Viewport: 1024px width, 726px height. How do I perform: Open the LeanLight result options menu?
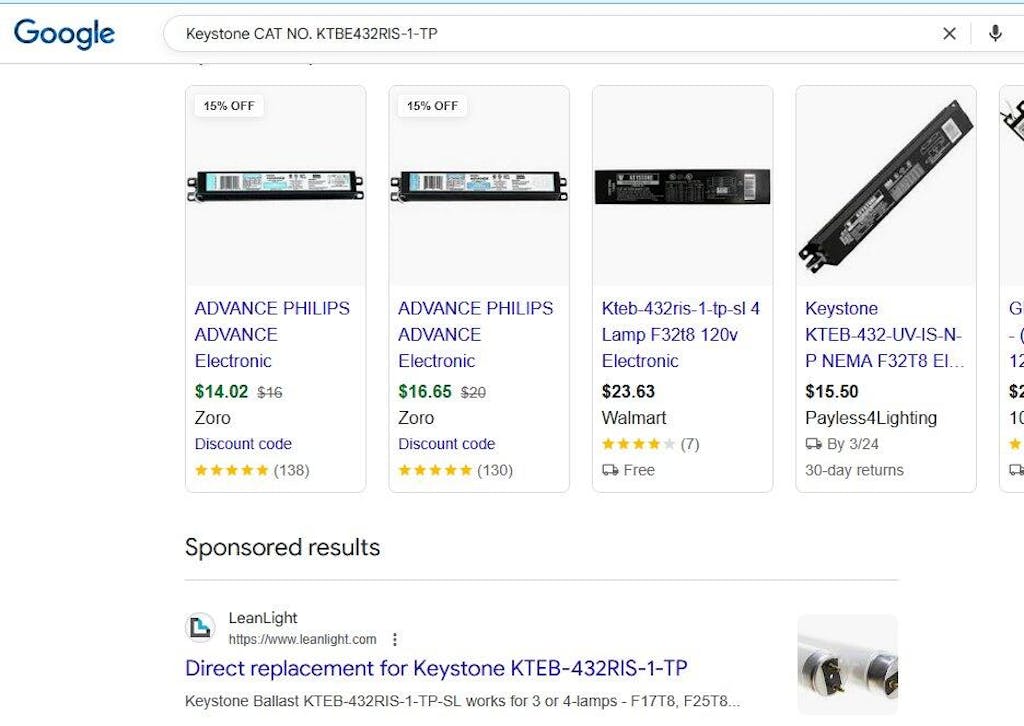(395, 640)
